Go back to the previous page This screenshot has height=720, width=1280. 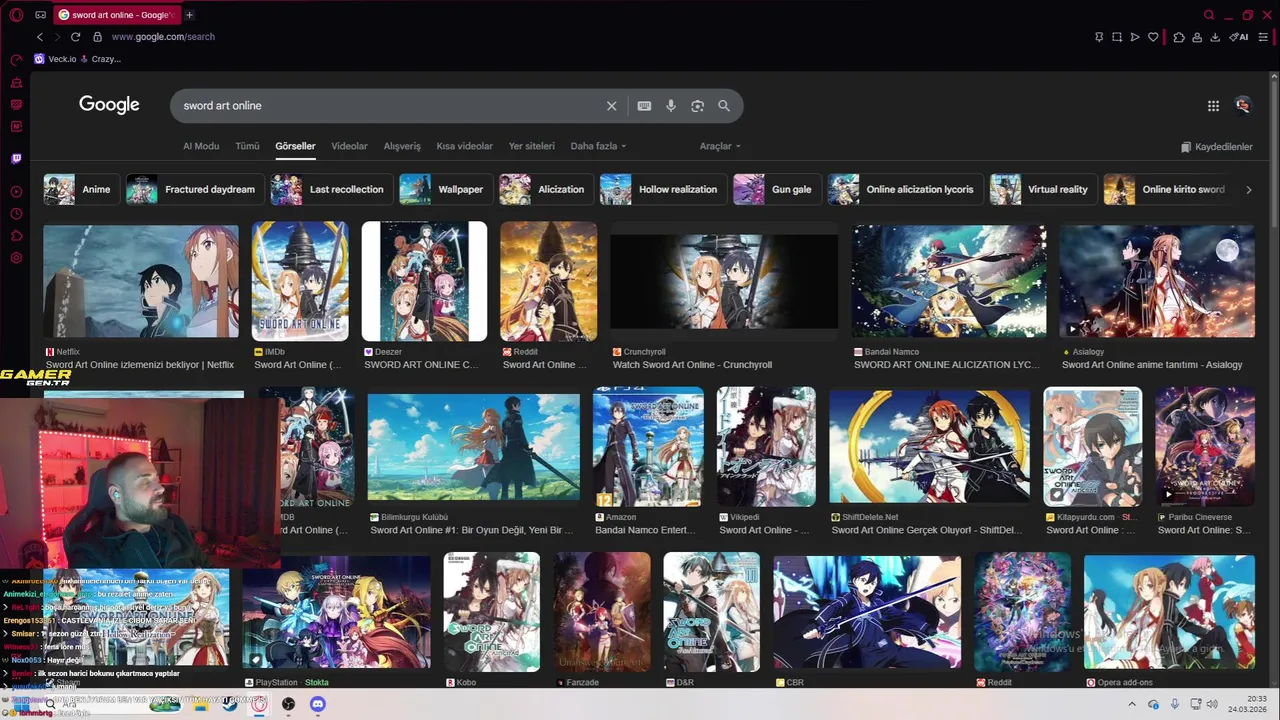[40, 37]
